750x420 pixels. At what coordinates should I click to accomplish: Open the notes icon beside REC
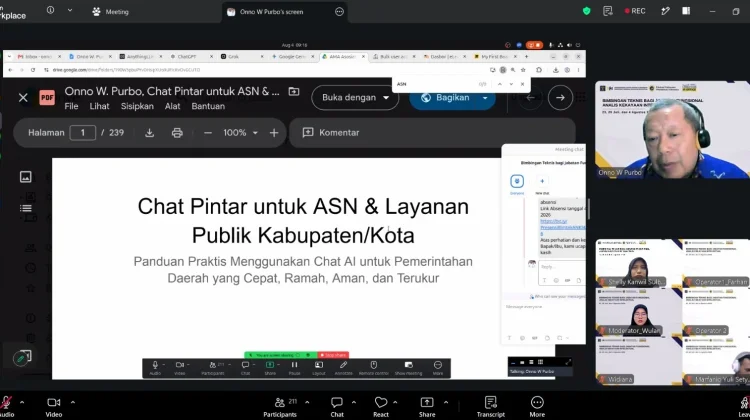click(607, 11)
